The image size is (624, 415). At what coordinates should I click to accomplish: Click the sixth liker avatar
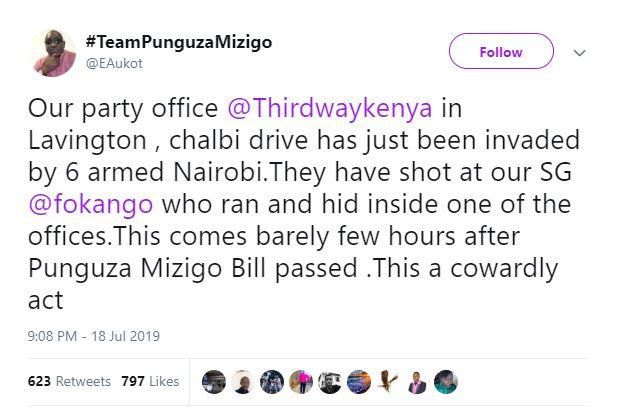[x=358, y=381]
